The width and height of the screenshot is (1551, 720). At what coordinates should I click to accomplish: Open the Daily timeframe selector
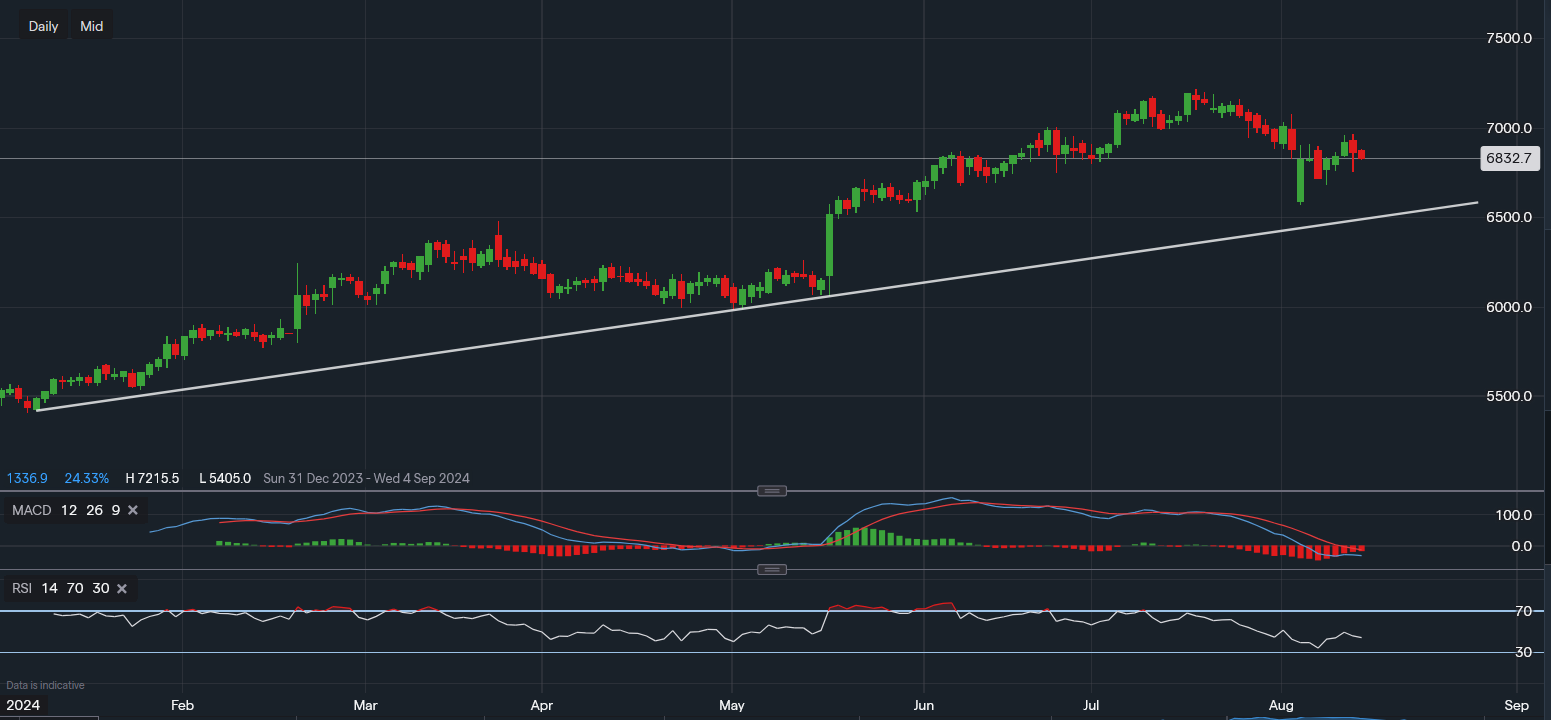(43, 26)
